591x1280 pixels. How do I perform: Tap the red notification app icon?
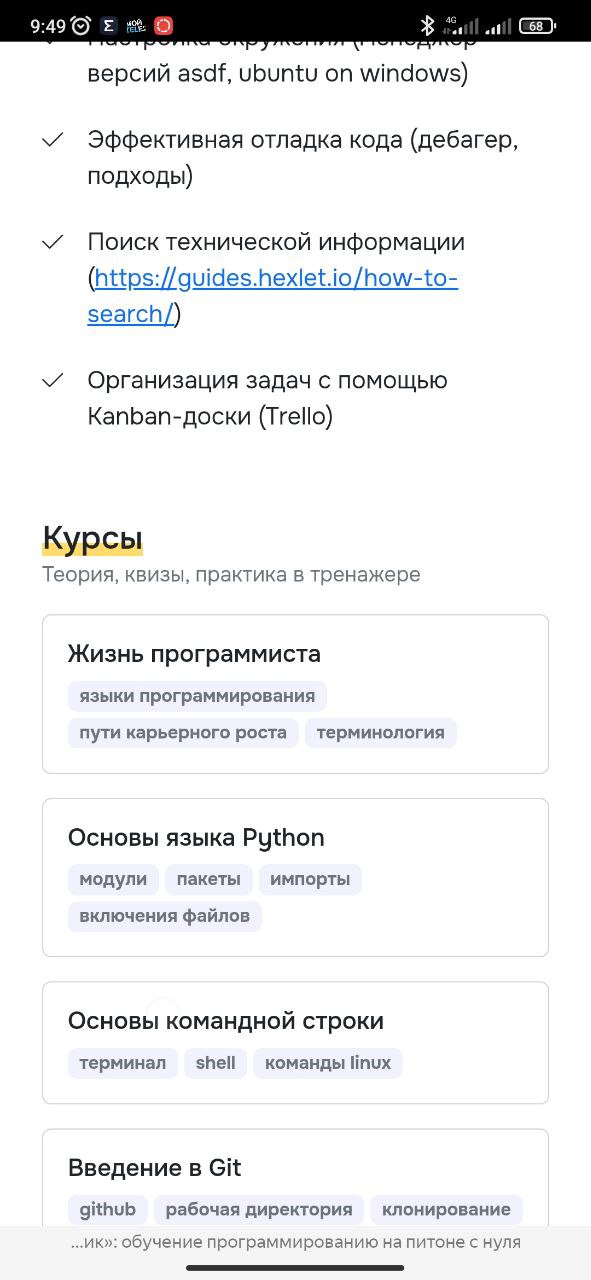(163, 26)
